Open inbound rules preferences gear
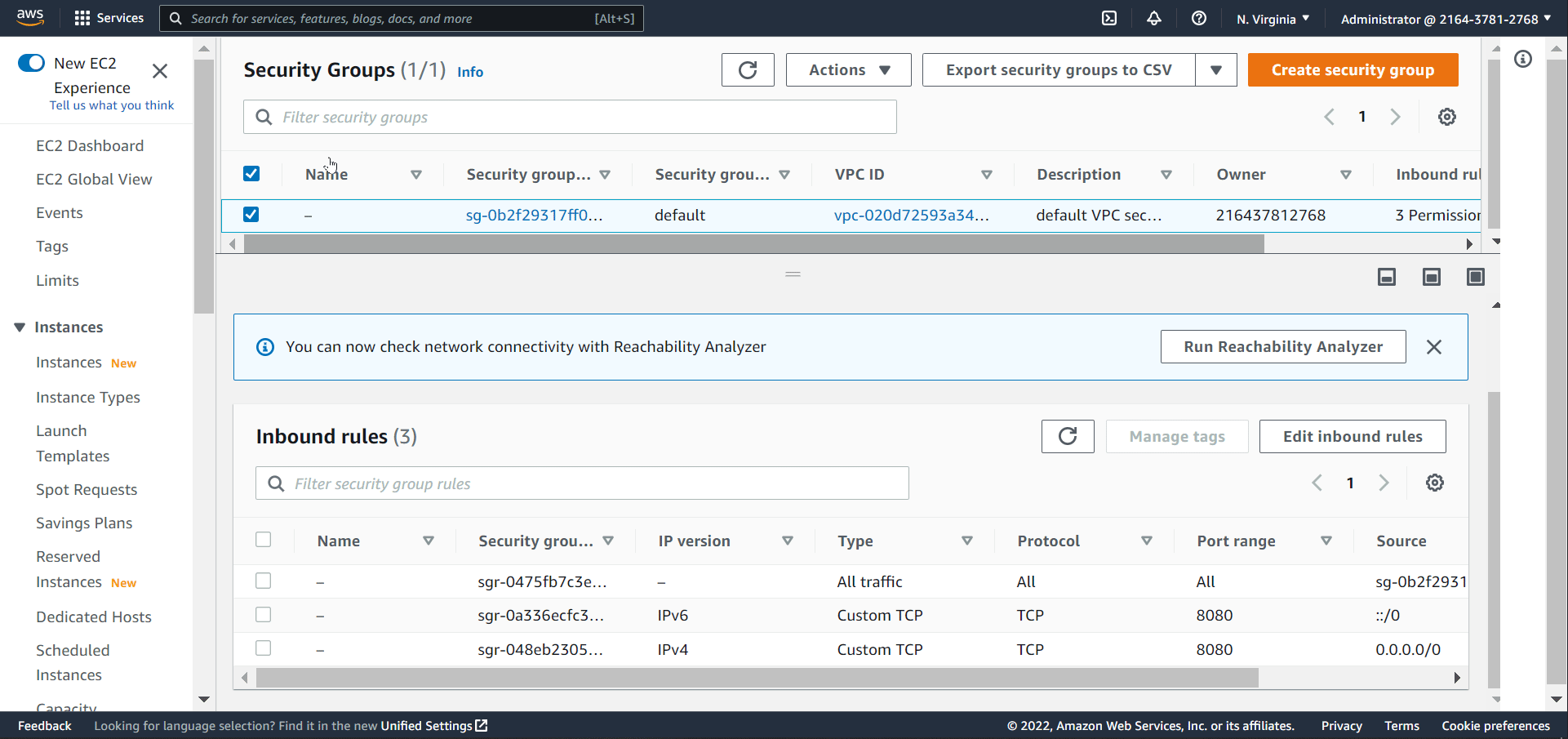This screenshot has width=1568, height=739. [1434, 483]
